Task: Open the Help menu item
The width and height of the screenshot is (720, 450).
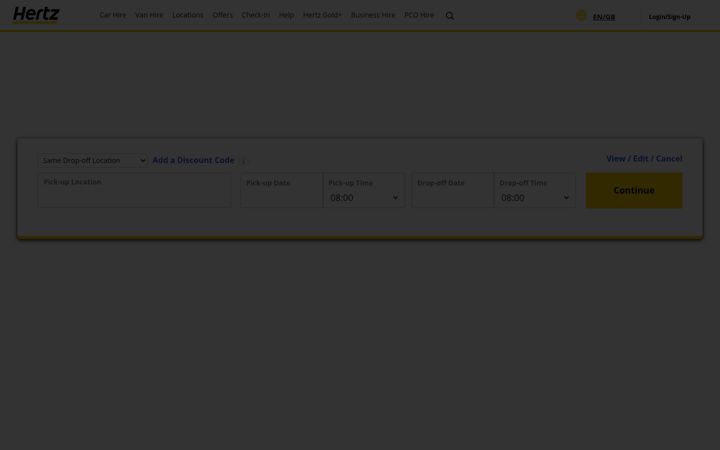Action: 286,15
